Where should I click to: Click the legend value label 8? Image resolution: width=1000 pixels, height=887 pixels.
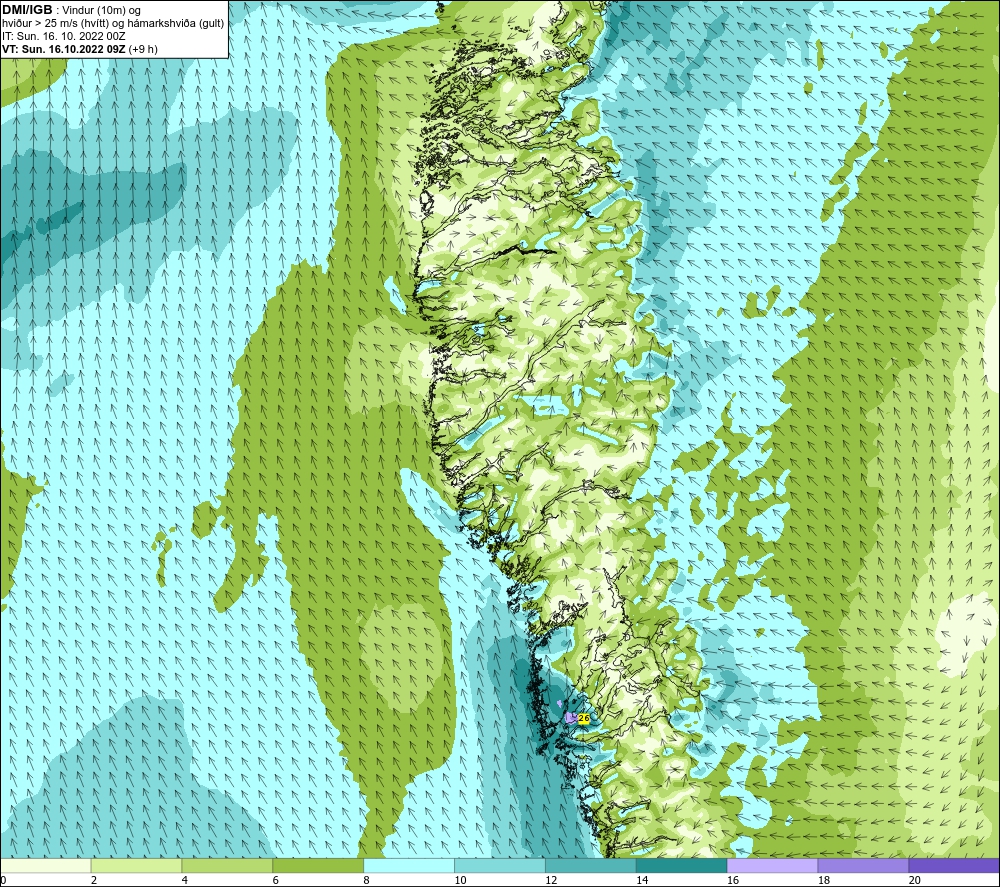(366, 881)
